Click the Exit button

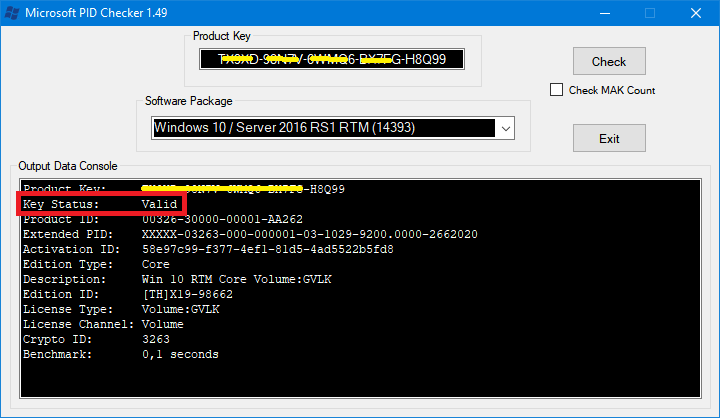tap(609, 138)
